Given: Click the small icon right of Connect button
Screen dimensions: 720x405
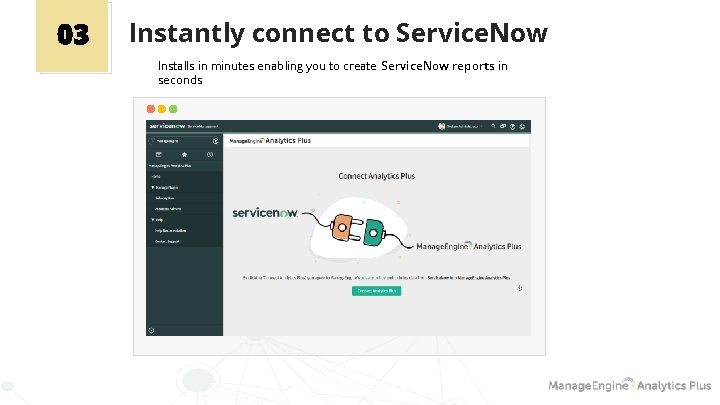Looking at the screenshot, I should (520, 288).
